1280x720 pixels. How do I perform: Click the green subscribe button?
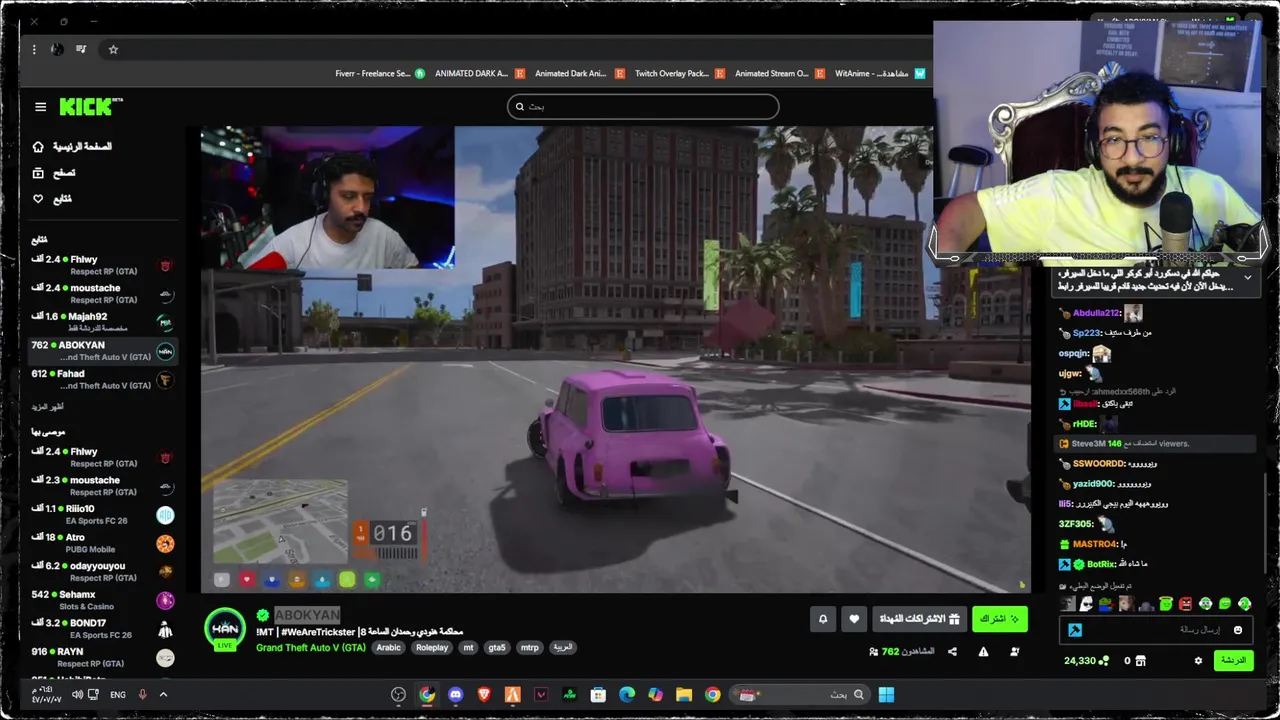pyautogui.click(x=999, y=619)
